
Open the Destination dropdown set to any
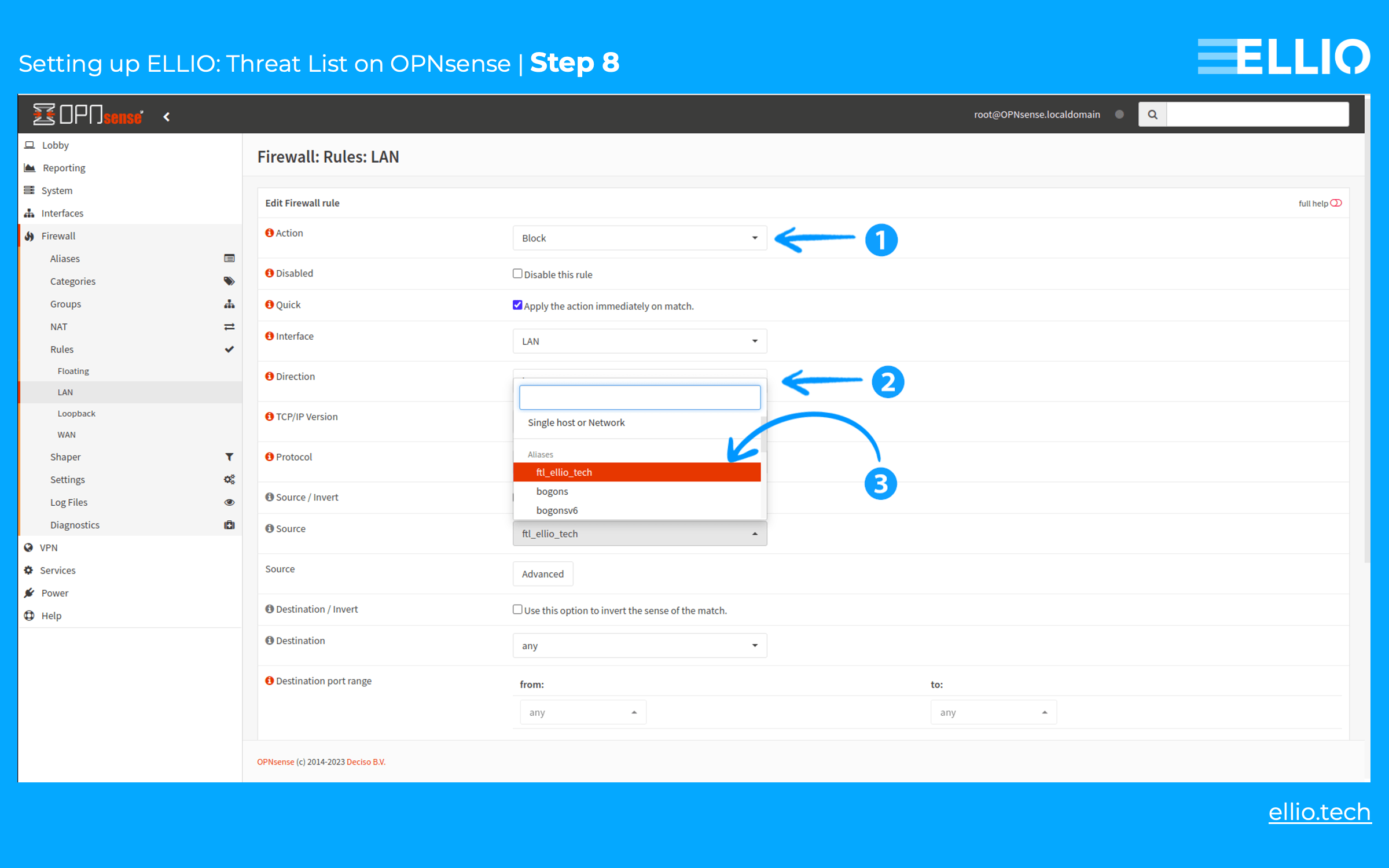(639, 645)
